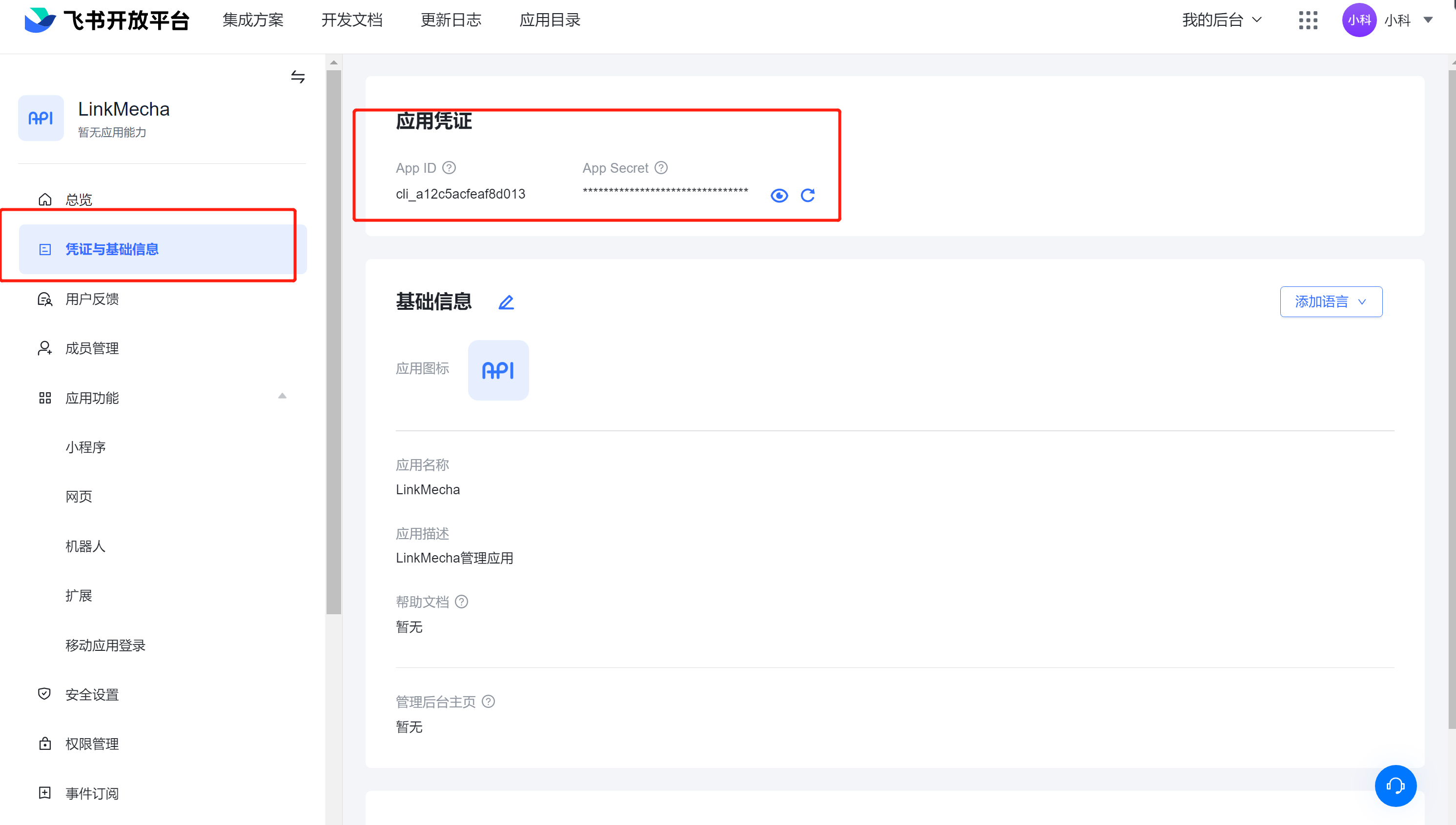Click the 管理后台主页 help question icon
This screenshot has height=825, width=1456.
pyautogui.click(x=489, y=702)
